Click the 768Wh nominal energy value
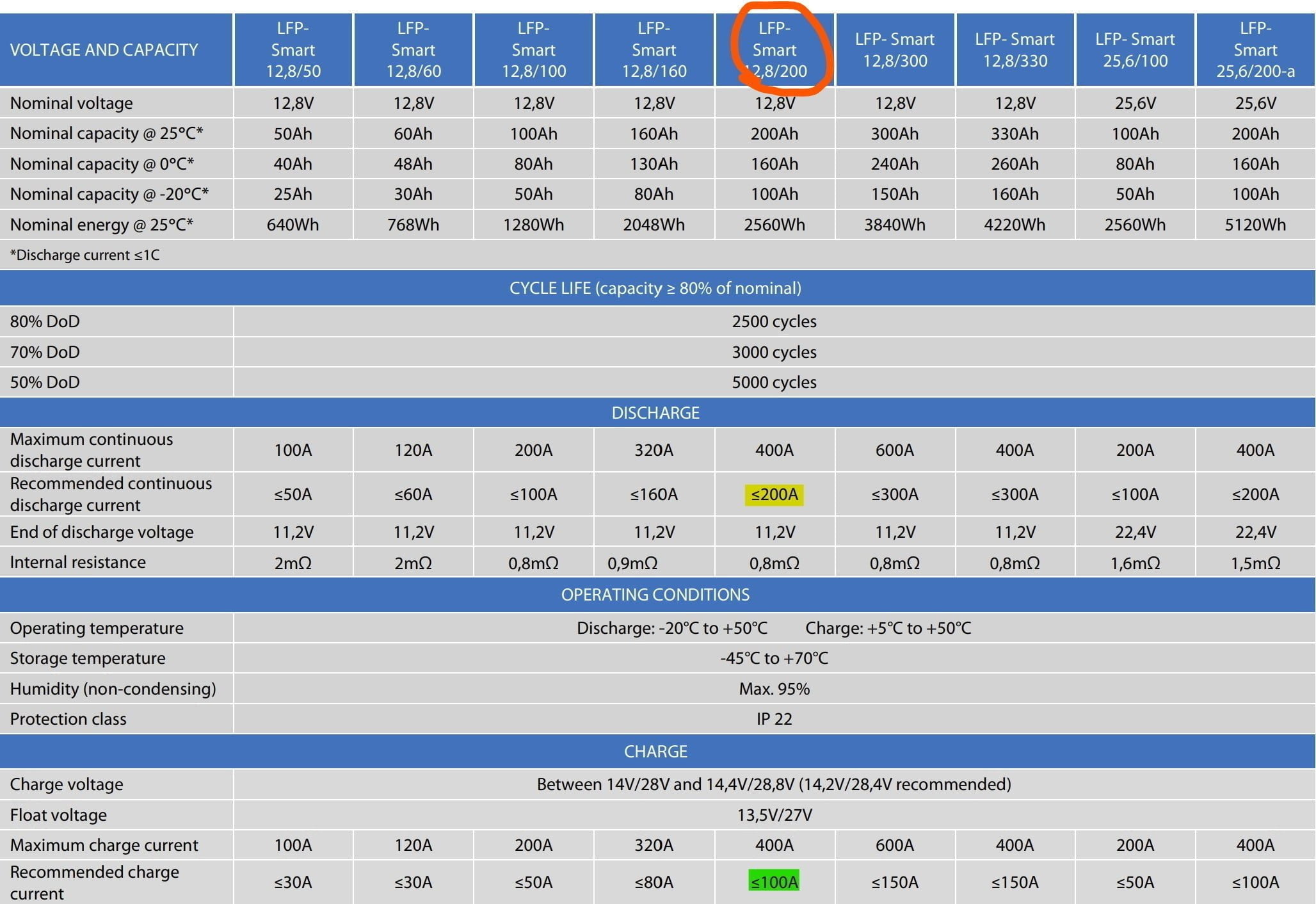Screen dimensions: 1316x904 click(413, 225)
